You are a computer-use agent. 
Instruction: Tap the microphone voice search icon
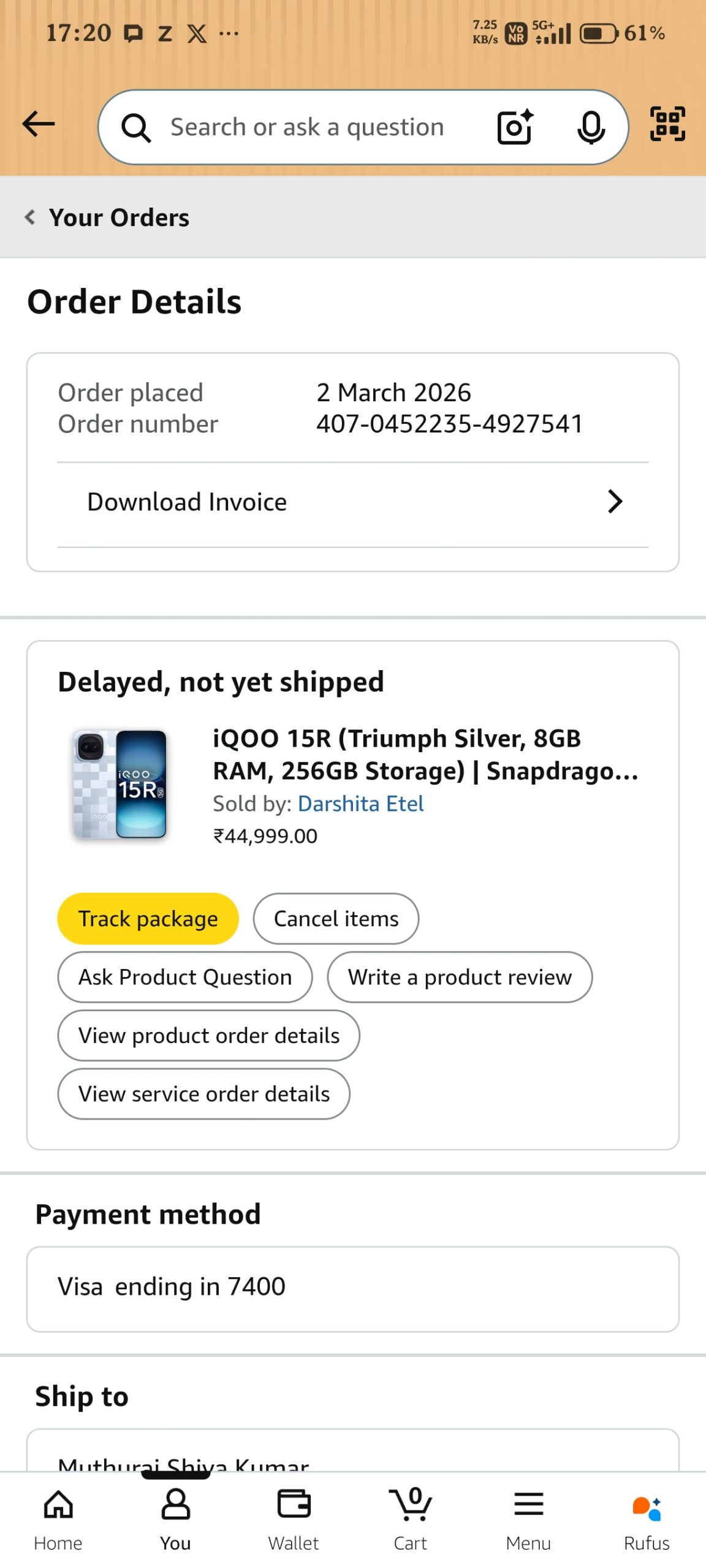point(591,127)
